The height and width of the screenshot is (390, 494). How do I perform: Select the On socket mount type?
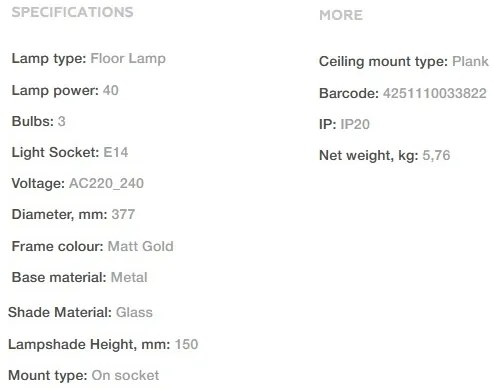point(125,375)
